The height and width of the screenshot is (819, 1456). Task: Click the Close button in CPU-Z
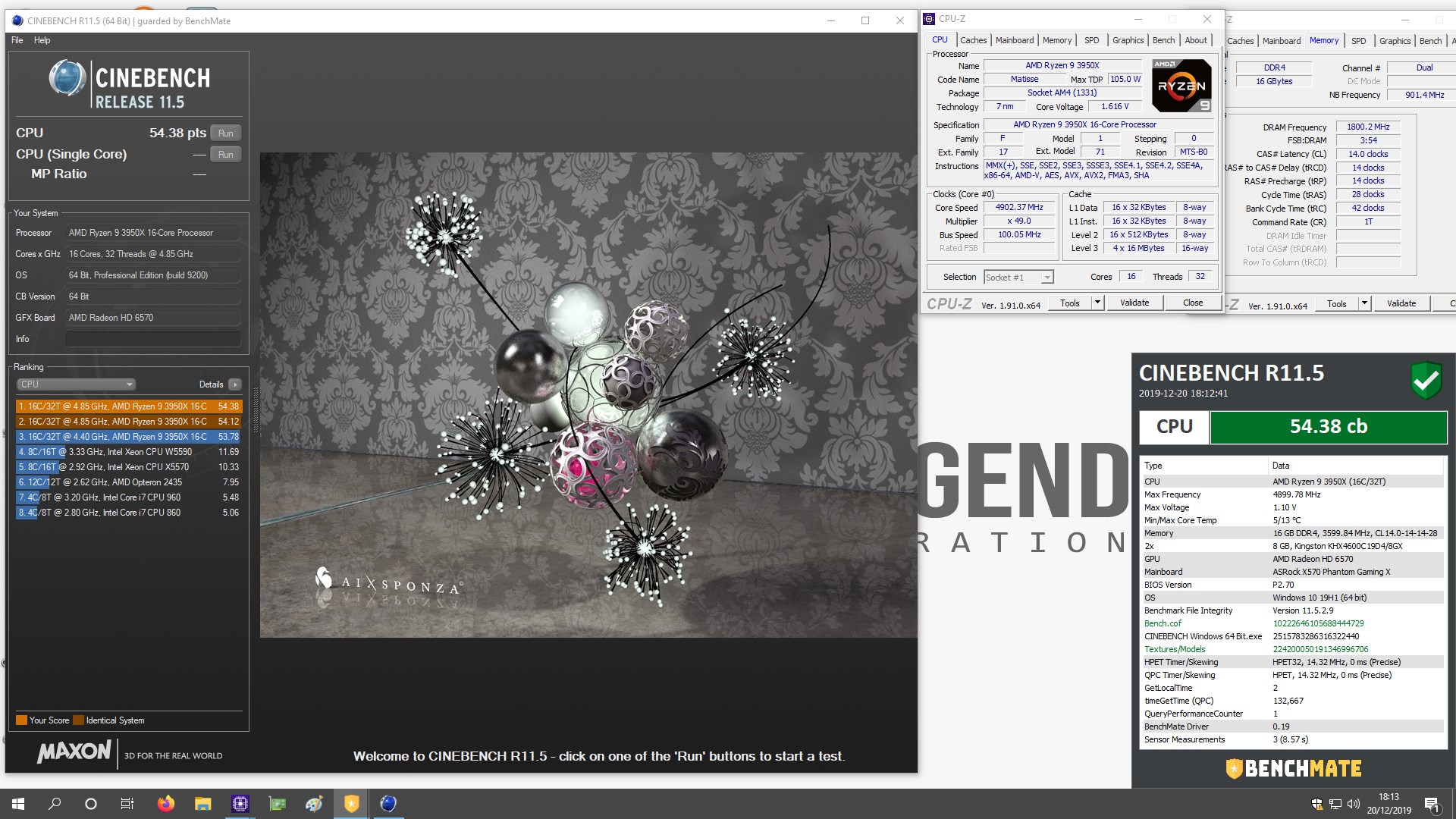[1193, 303]
